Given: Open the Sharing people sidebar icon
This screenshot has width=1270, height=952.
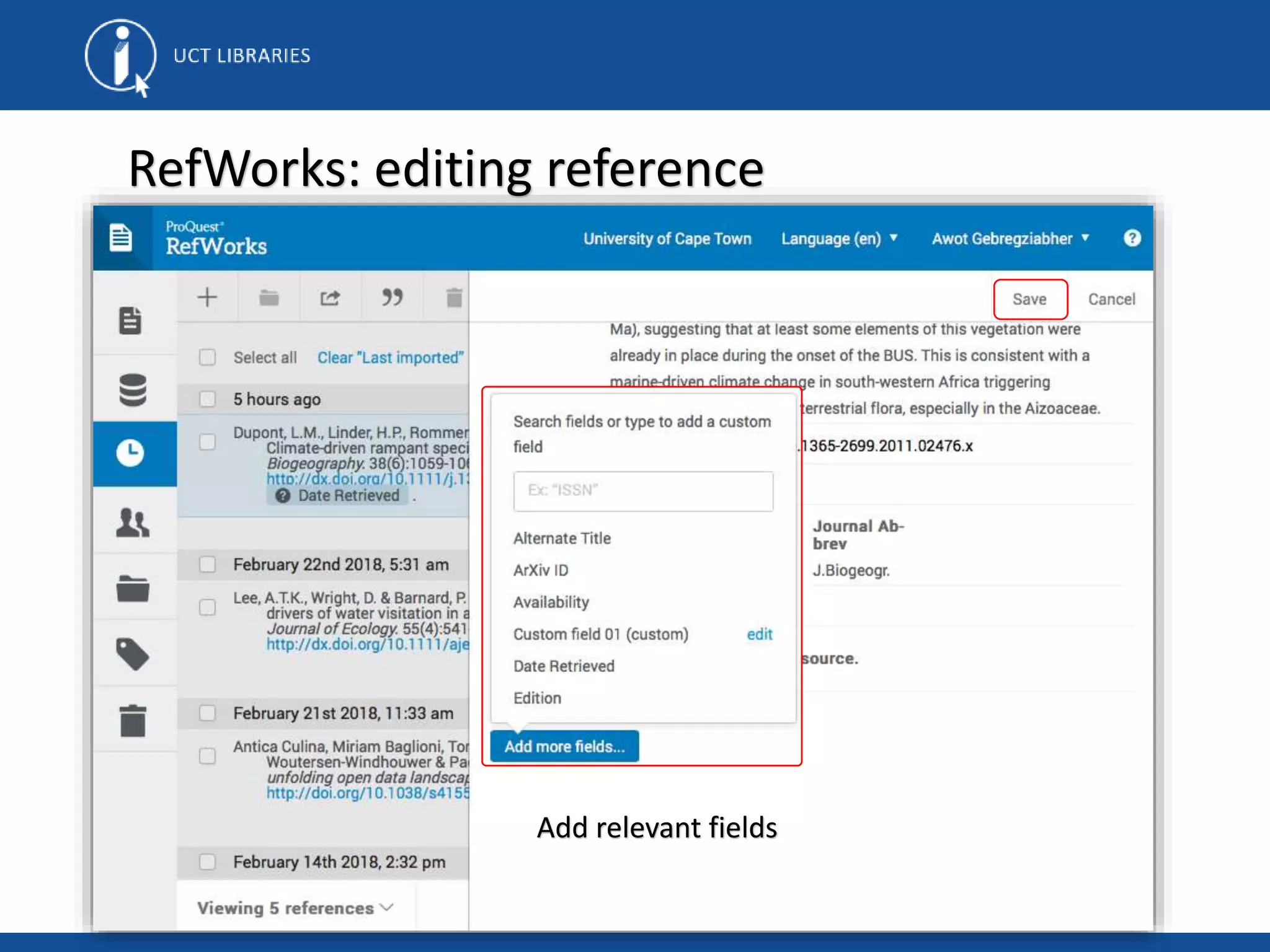Looking at the screenshot, I should pos(133,522).
